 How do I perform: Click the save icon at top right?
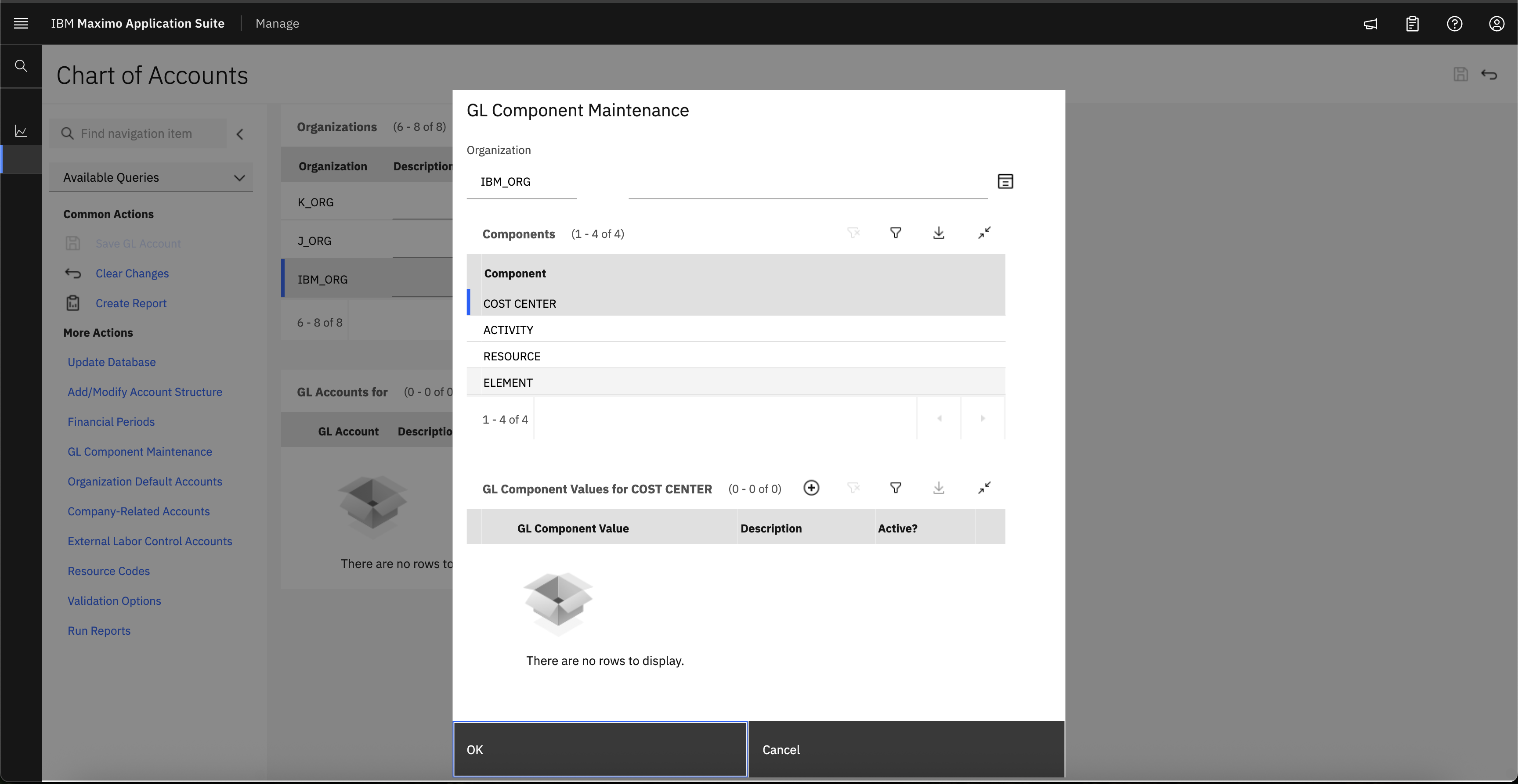[1460, 74]
